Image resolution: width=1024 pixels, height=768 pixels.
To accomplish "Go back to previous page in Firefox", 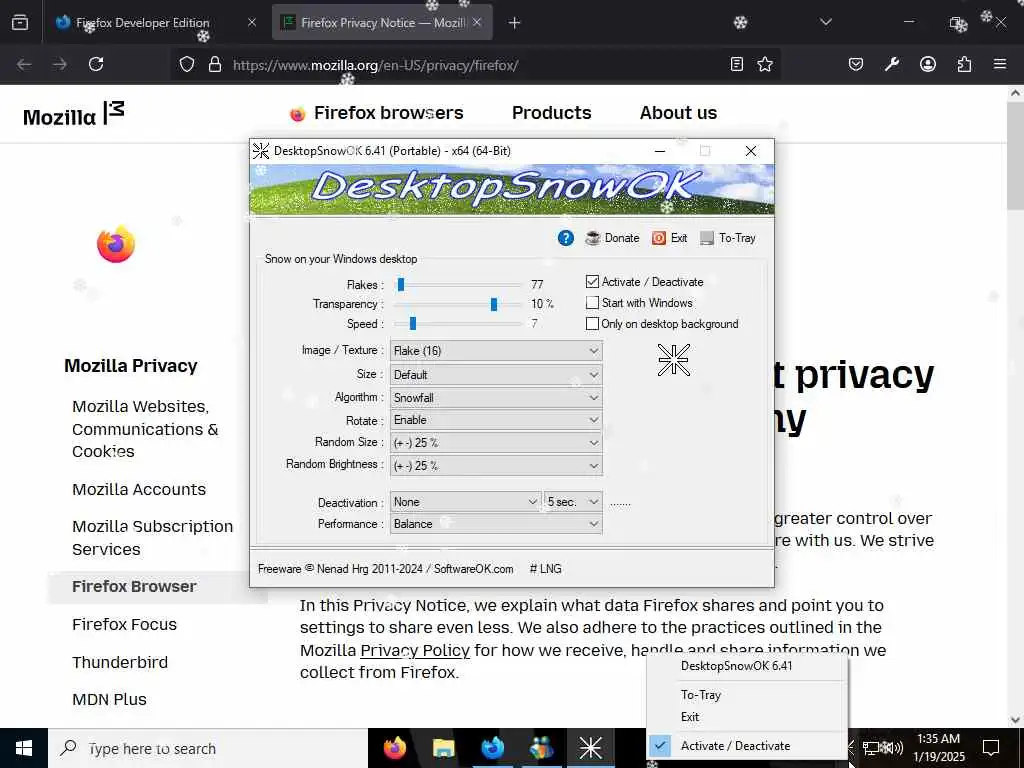I will click(x=24, y=64).
